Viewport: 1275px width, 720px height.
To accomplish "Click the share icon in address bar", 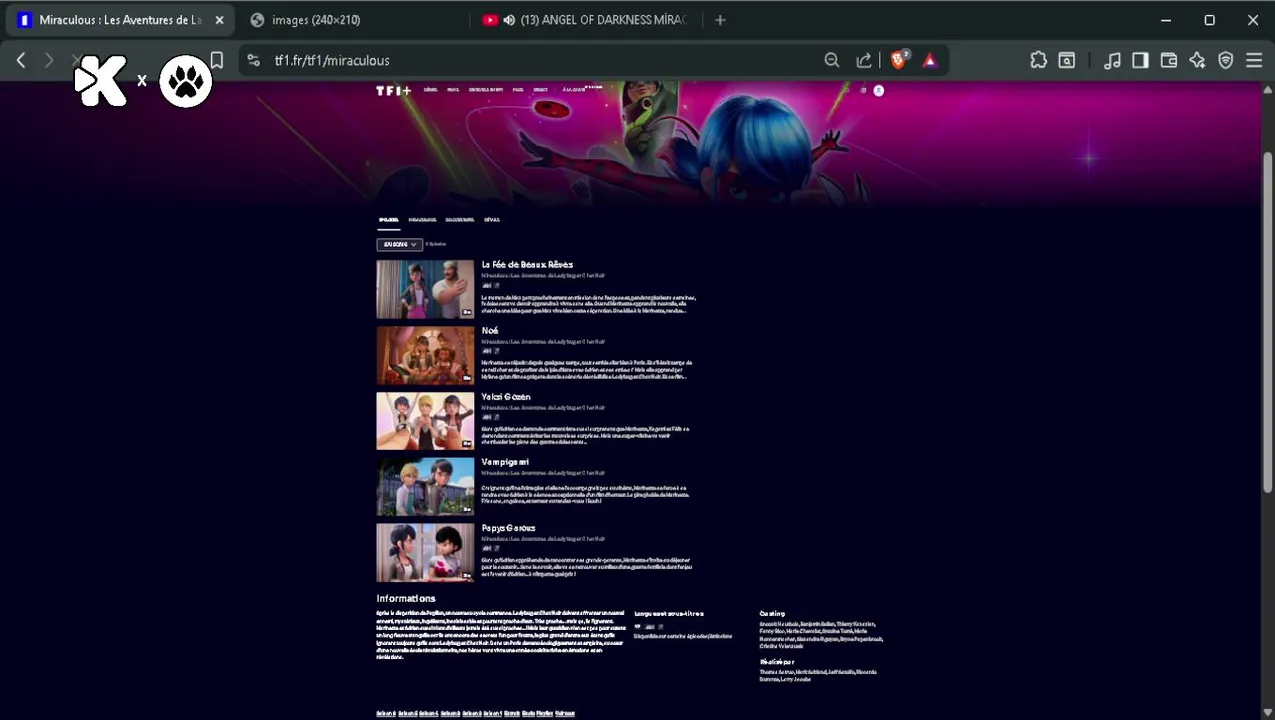I will (x=864, y=60).
